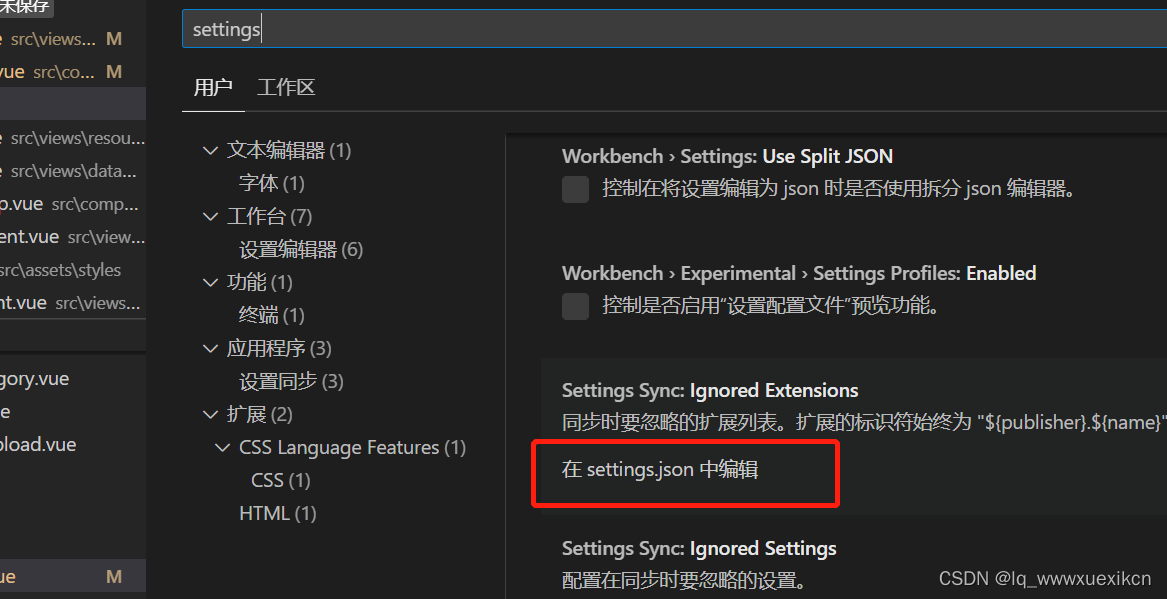This screenshot has height=599, width=1167.
Task: Select the 字体 tree item
Action: (x=271, y=183)
